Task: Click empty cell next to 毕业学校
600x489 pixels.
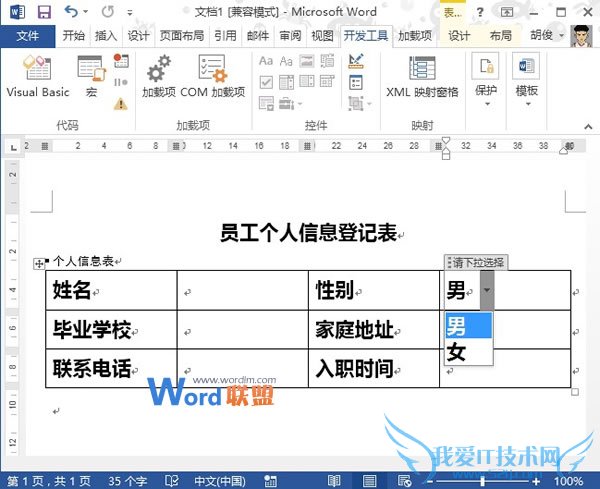Action: pyautogui.click(x=243, y=329)
